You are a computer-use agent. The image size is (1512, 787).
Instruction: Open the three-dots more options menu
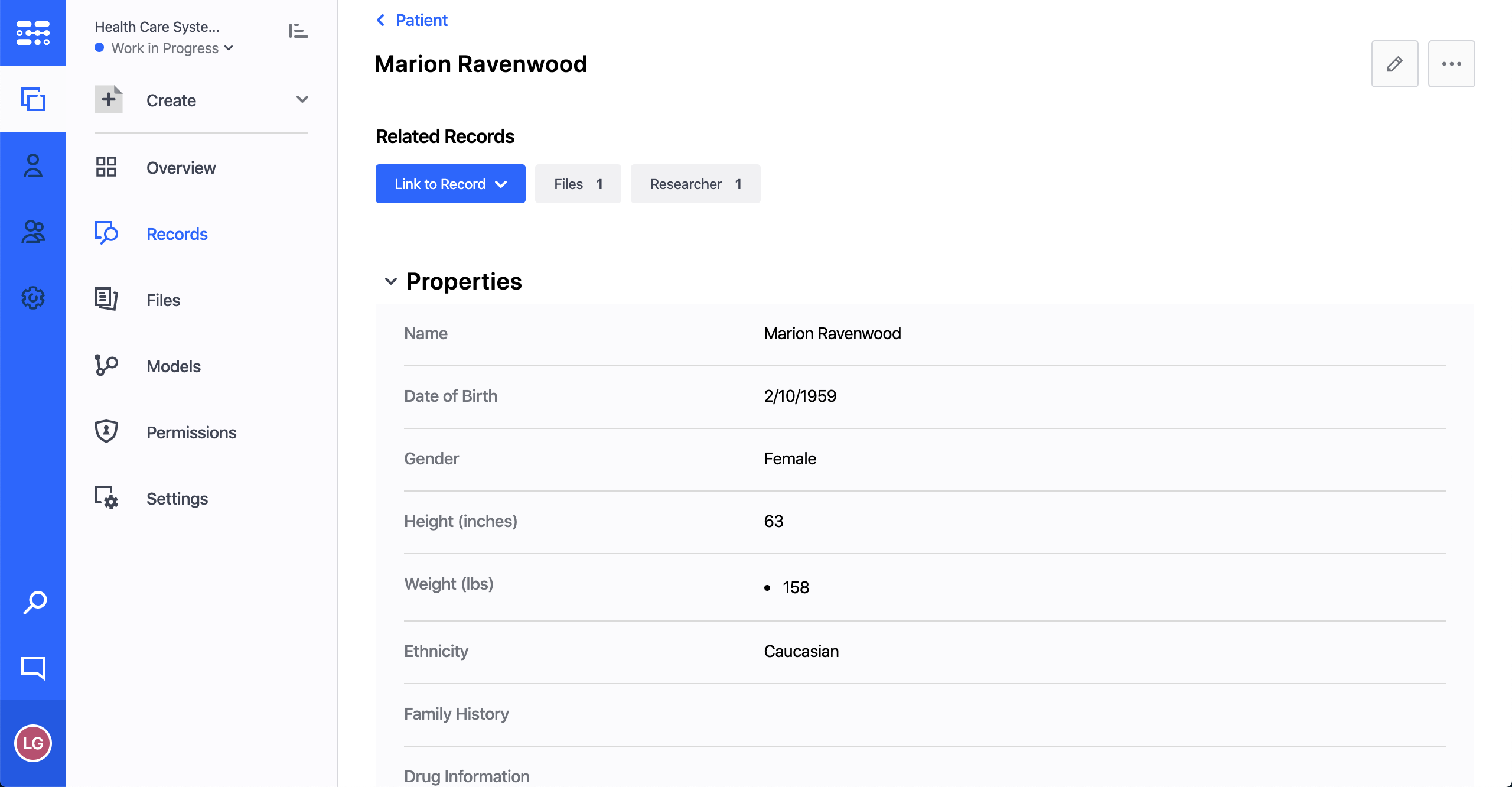(x=1451, y=64)
